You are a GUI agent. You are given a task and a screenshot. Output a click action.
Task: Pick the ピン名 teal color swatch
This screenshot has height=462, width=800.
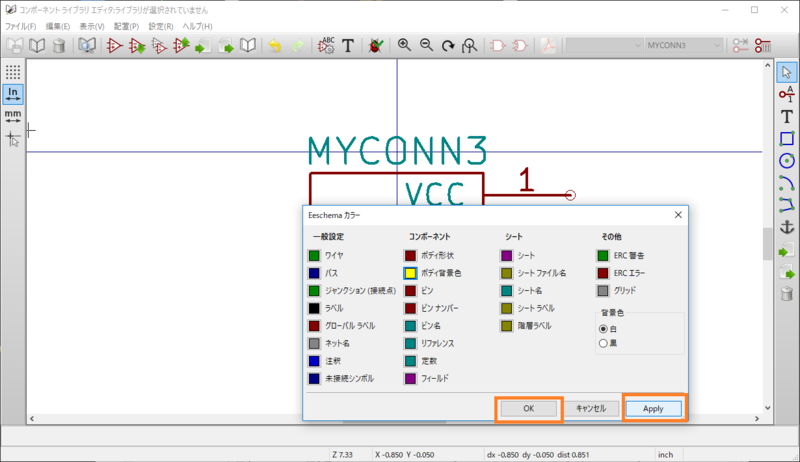point(410,326)
